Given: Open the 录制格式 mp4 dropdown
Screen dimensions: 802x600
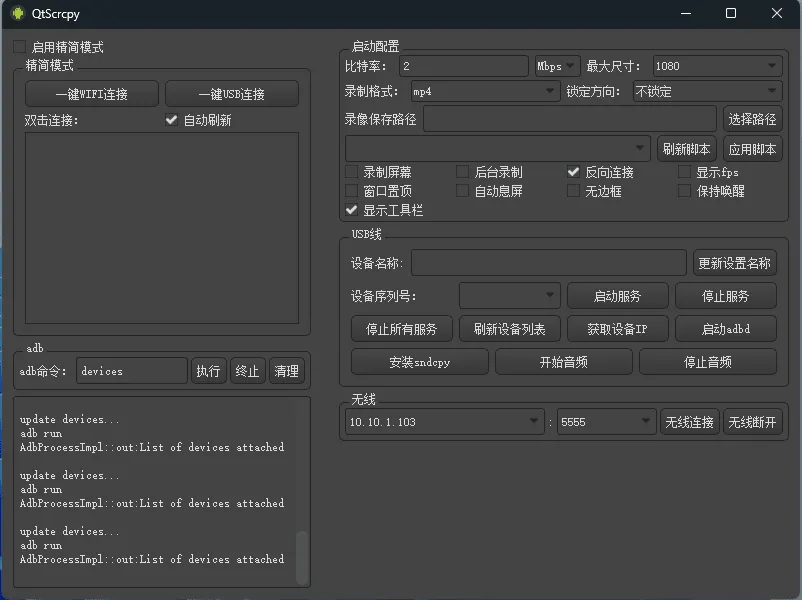Looking at the screenshot, I should pos(485,91).
